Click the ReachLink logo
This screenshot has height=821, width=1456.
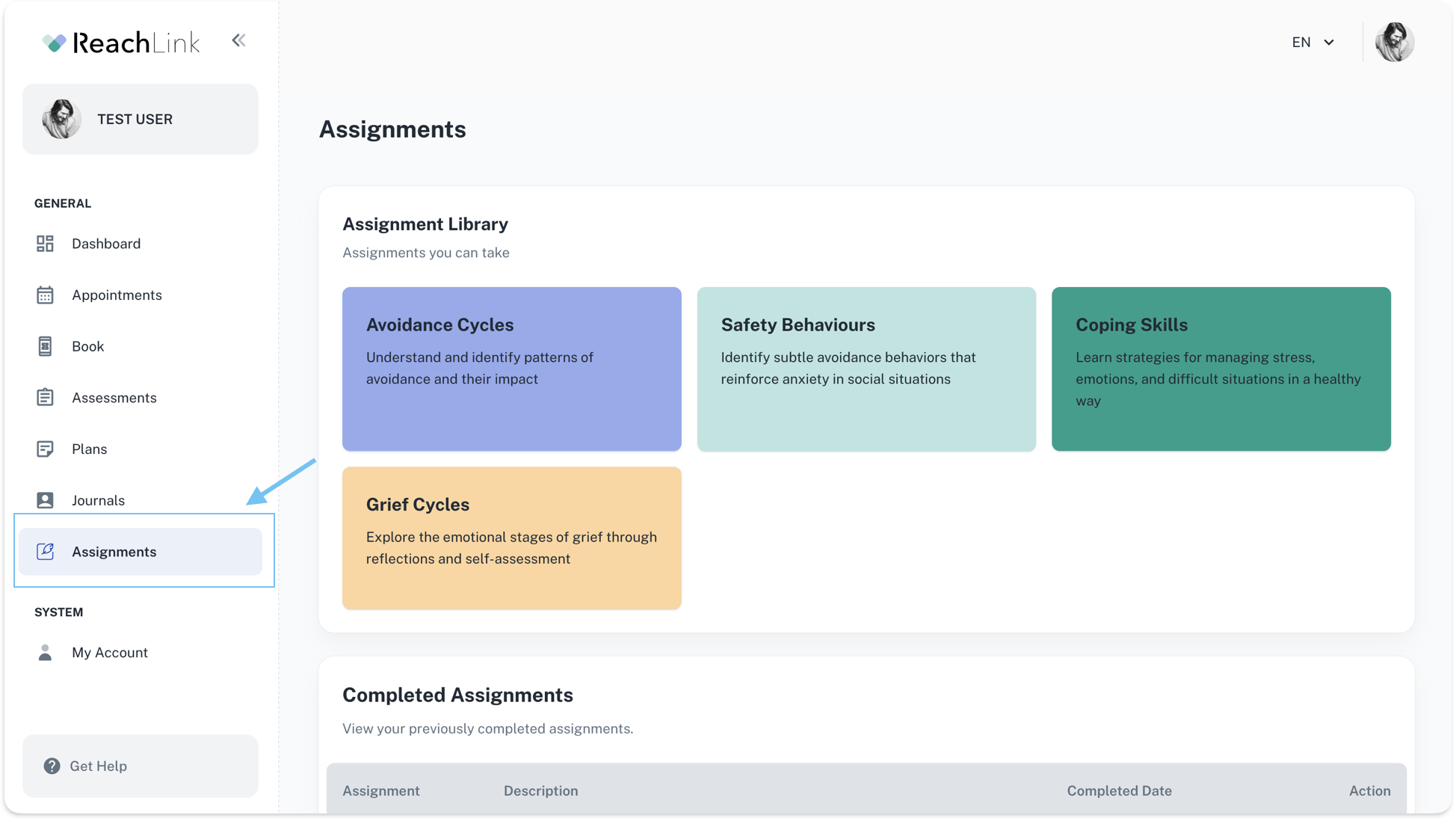pyautogui.click(x=121, y=43)
